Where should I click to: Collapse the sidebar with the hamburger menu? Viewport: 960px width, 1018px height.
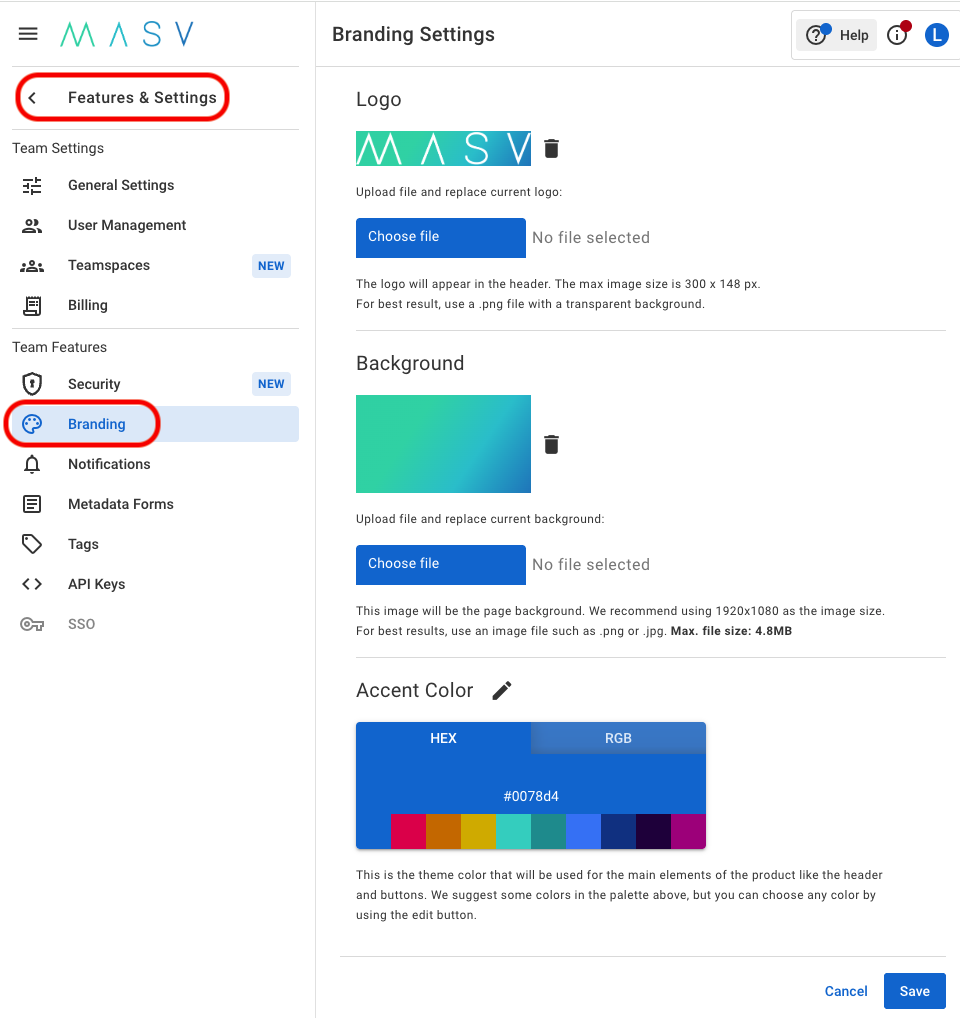[27, 33]
